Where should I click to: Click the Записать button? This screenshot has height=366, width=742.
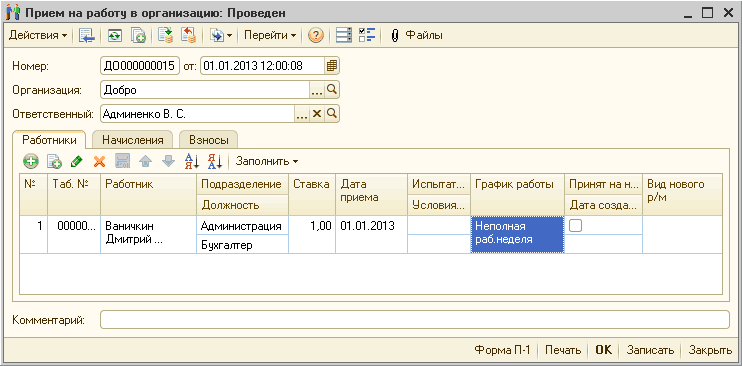click(650, 350)
